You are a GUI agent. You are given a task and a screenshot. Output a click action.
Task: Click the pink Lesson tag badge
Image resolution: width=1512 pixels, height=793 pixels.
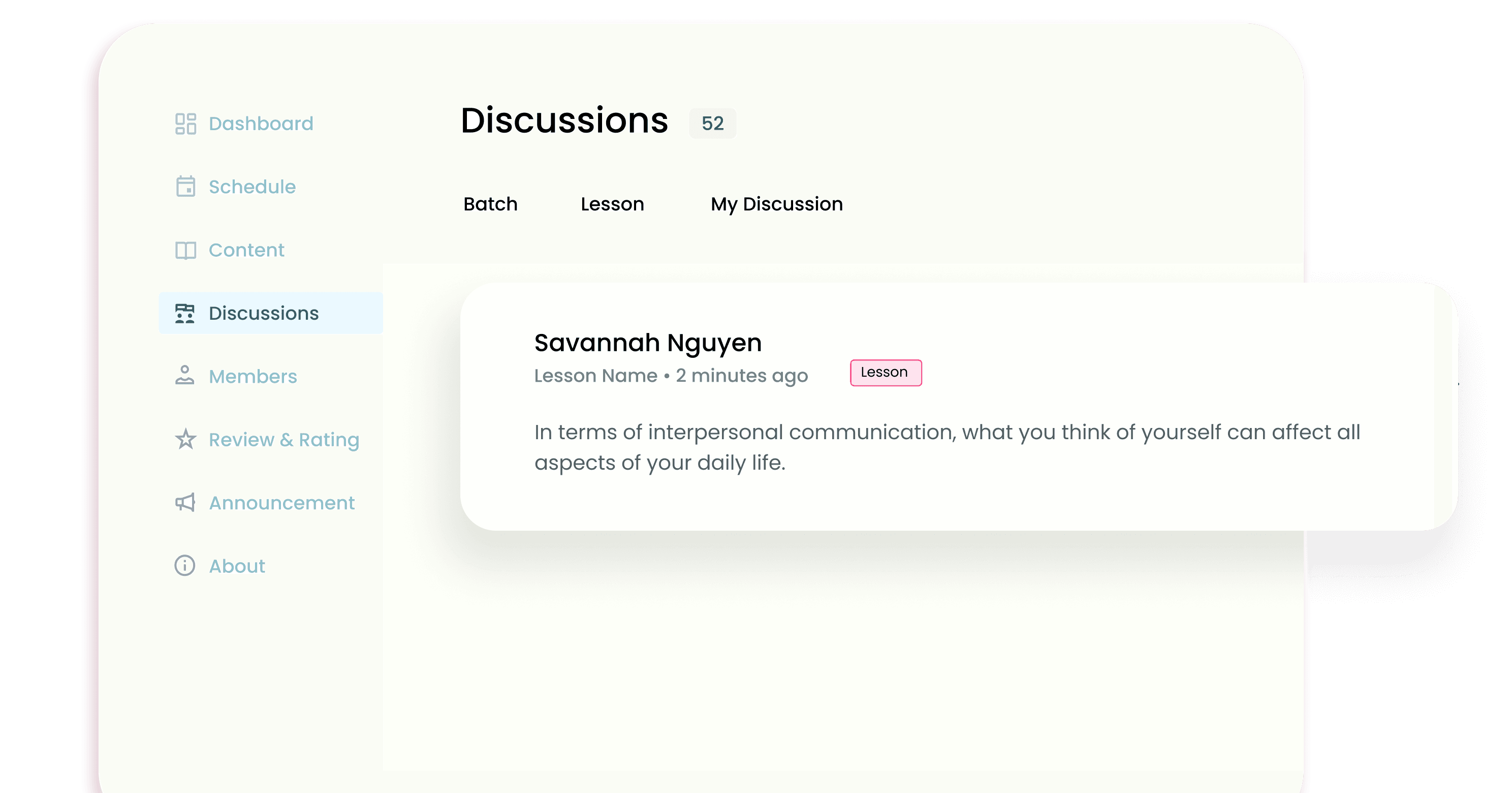(x=885, y=373)
